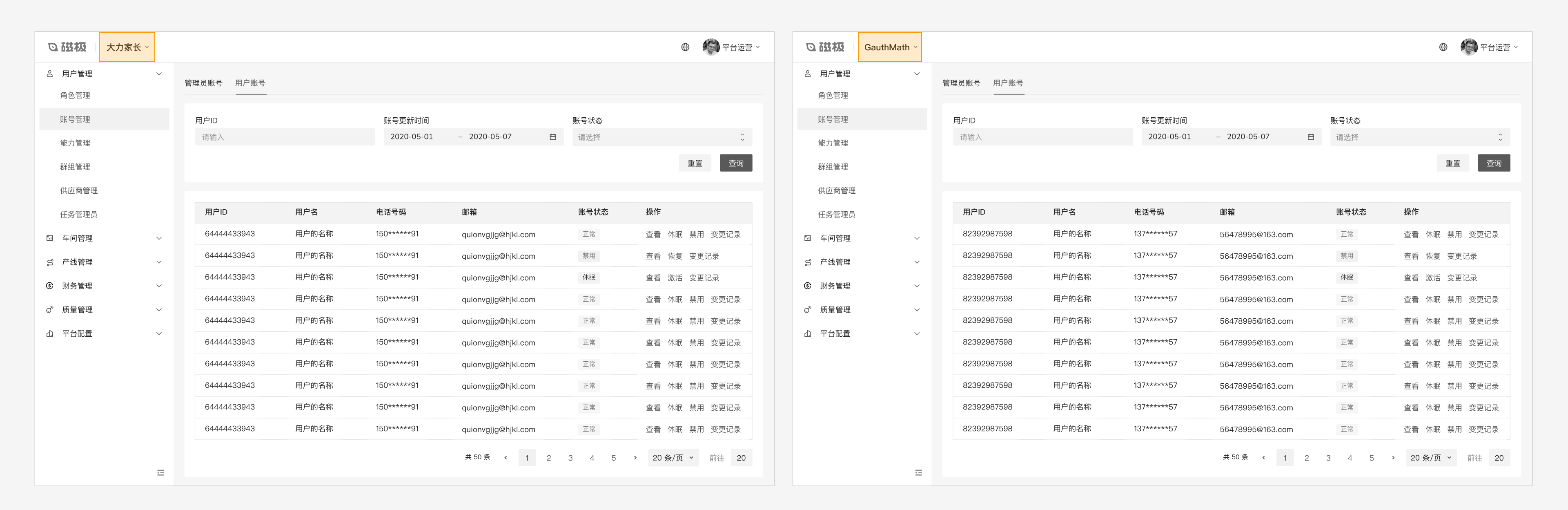Open 平台运营 user menu in right window
The image size is (1568, 510).
point(1489,47)
